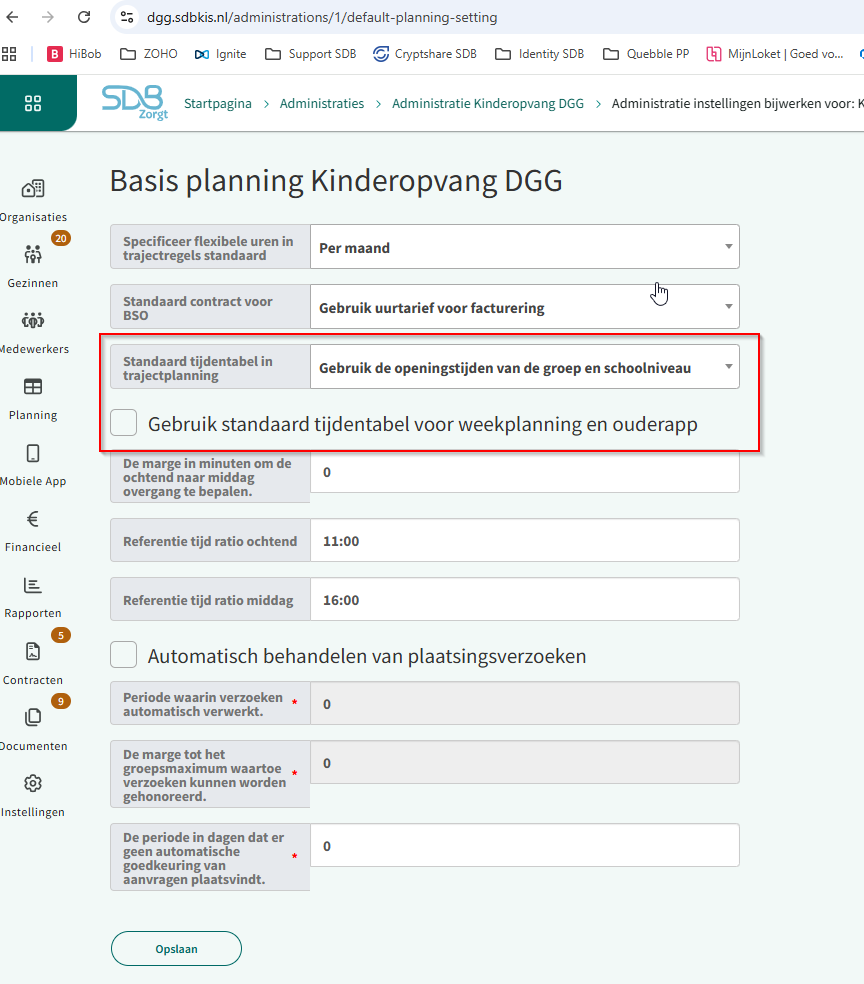The image size is (864, 984).
Task: Open the Planning sidebar icon
Action: 33,387
